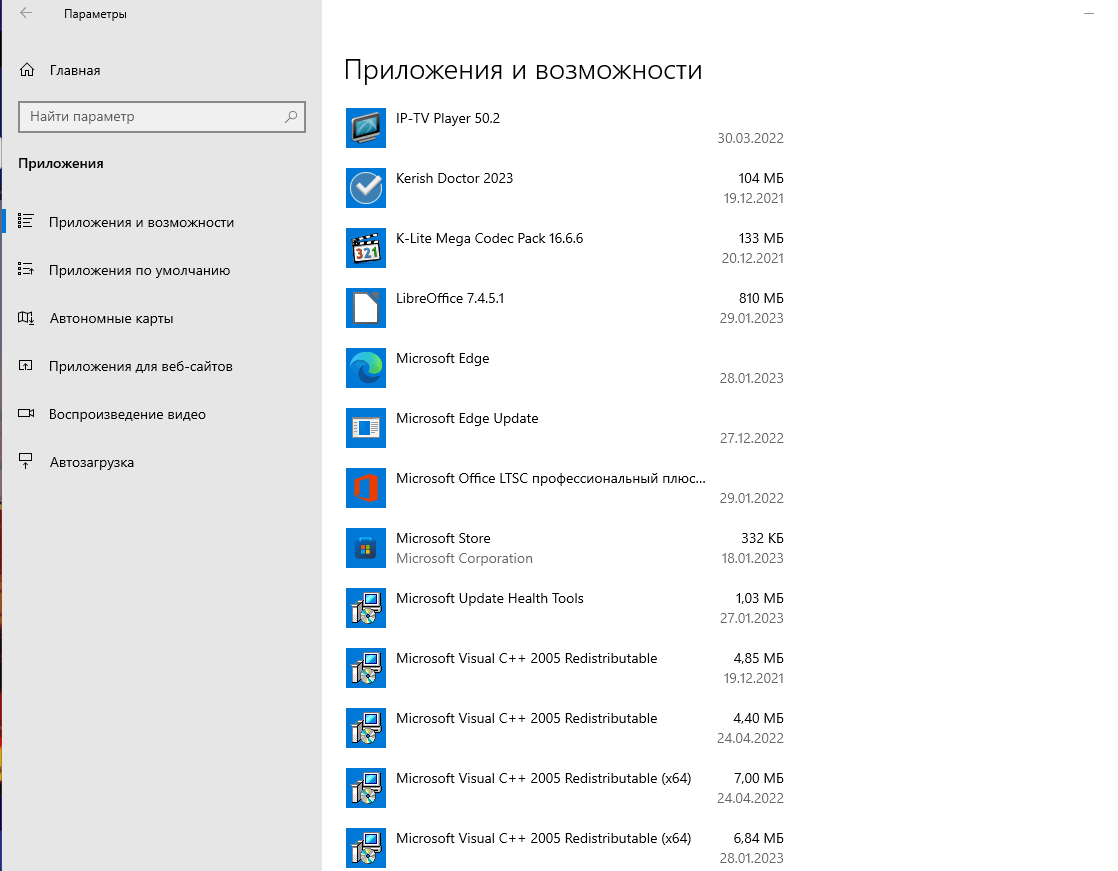The width and height of the screenshot is (1118, 871).
Task: Click the 810 МБ size of LibreOffice
Action: 761,298
